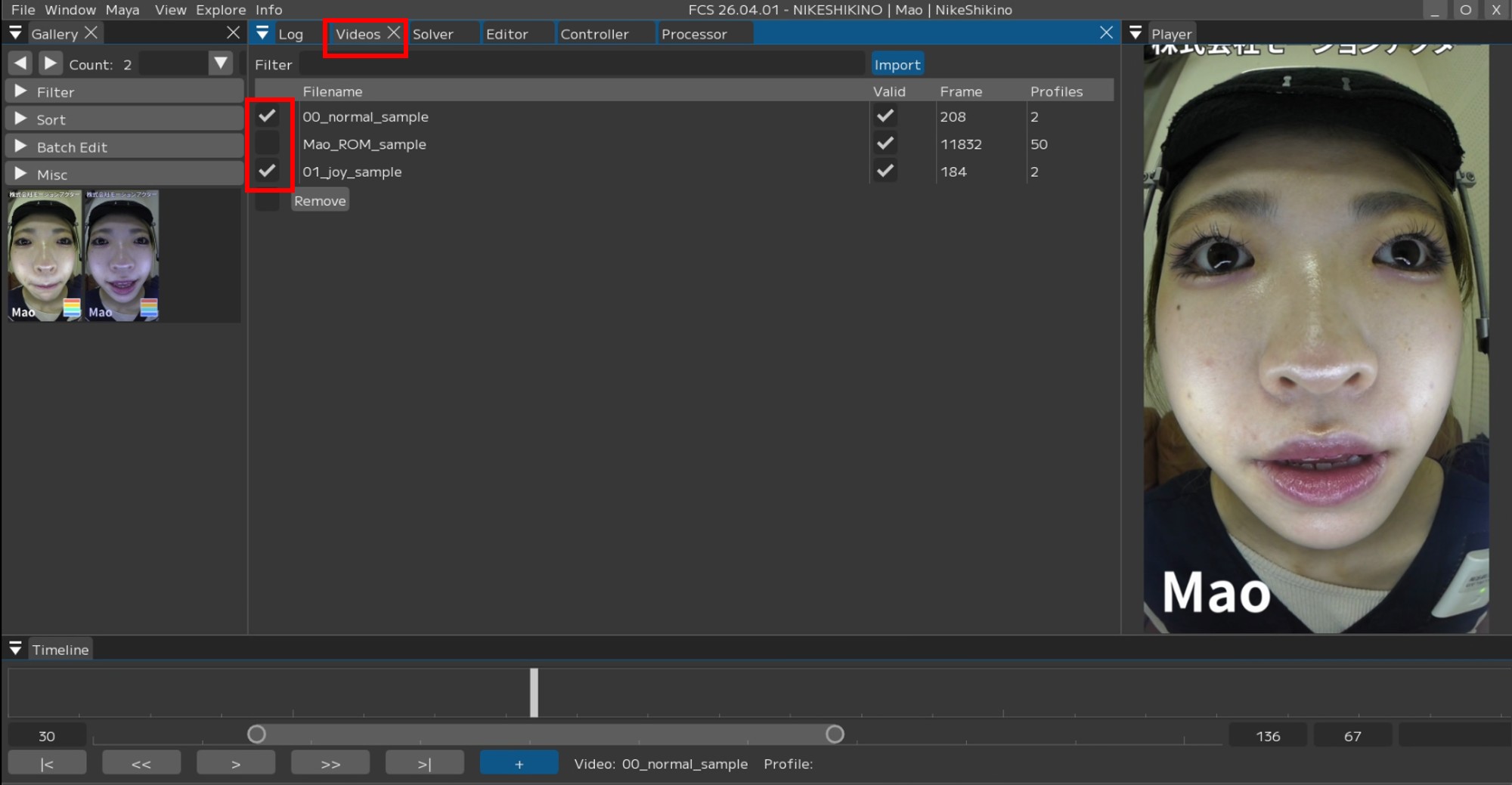Click the blue + icon below the timeline

[519, 763]
